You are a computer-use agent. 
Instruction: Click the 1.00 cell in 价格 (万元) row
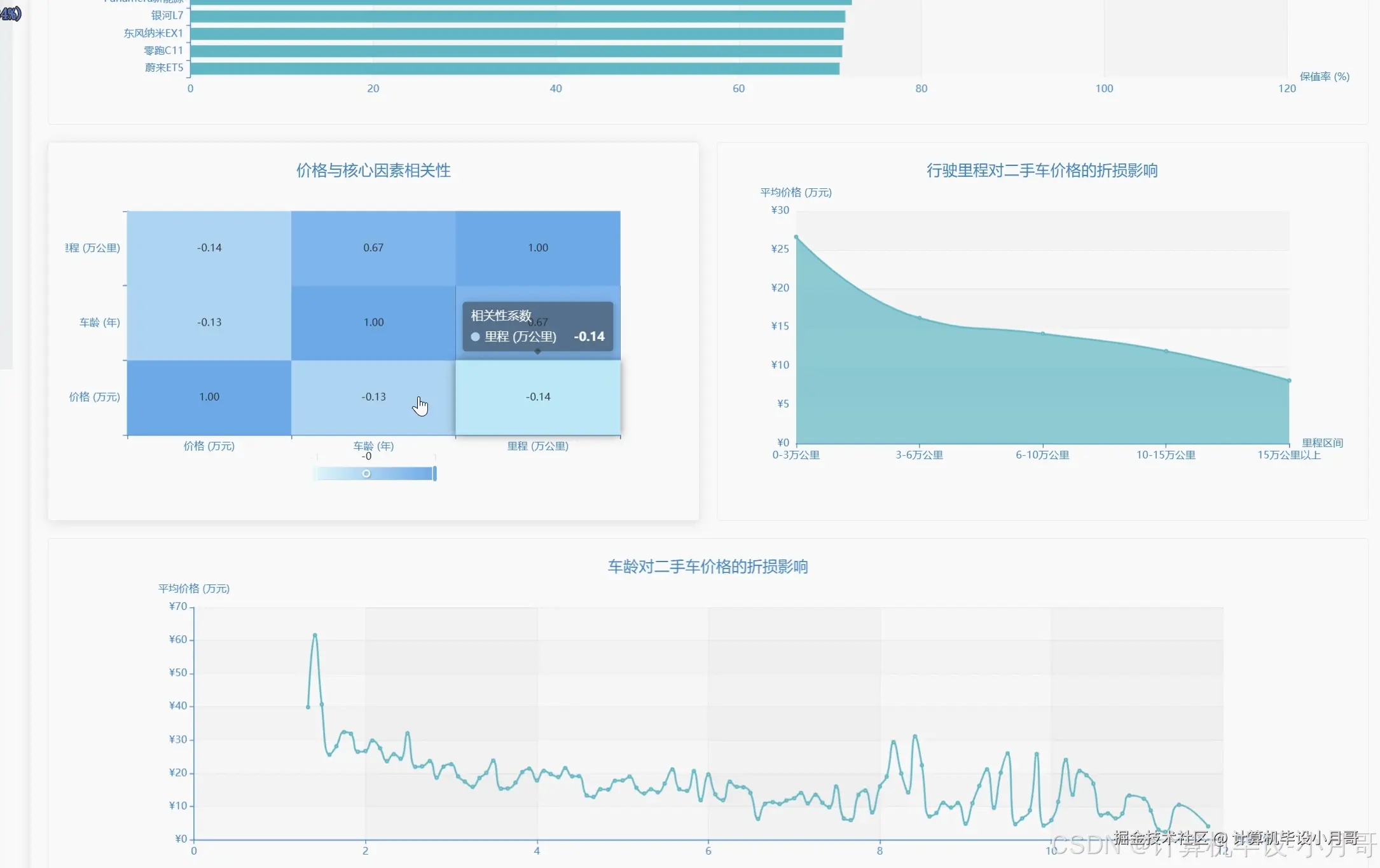[209, 397]
